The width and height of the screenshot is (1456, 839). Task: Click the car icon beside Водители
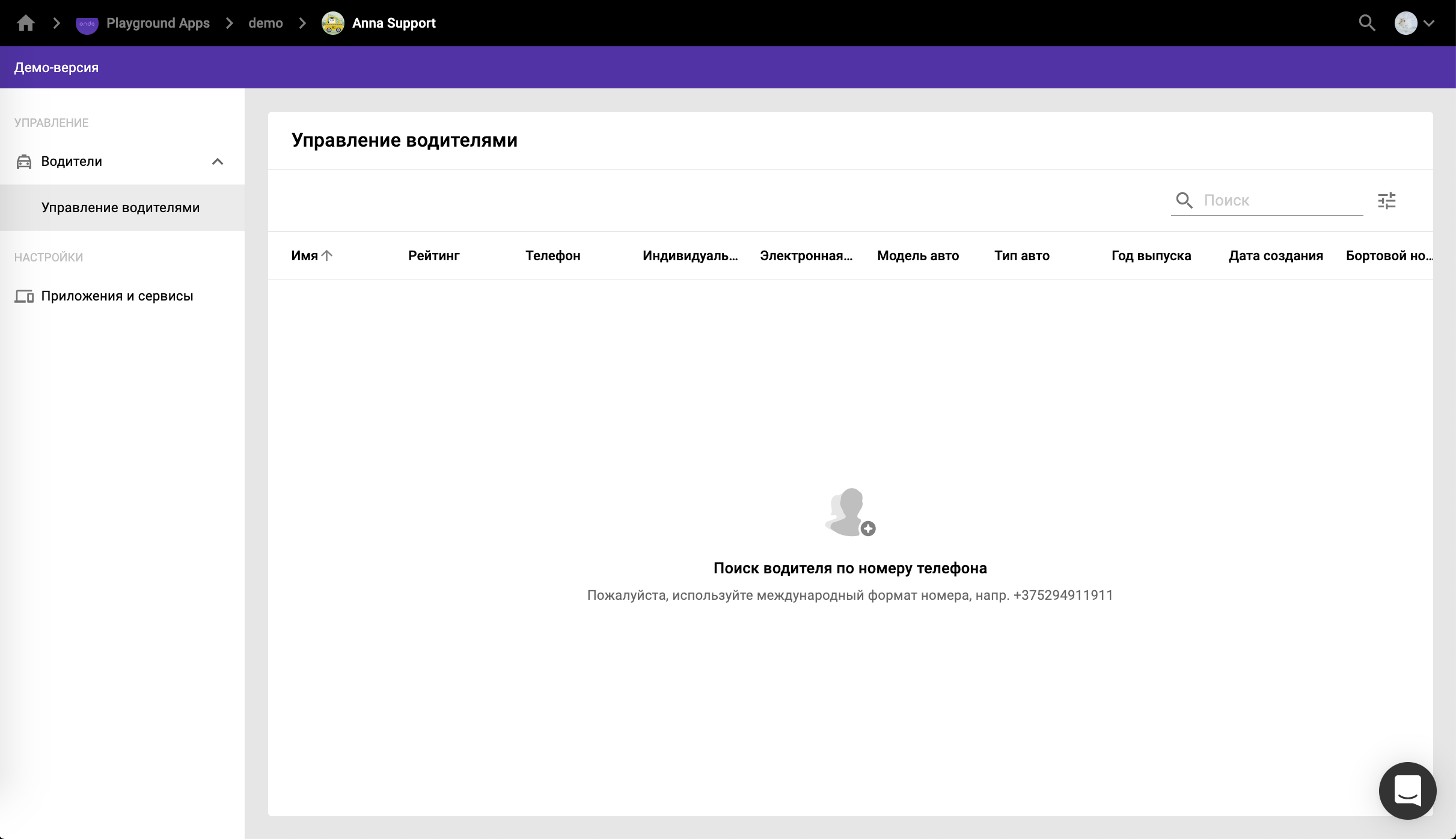[24, 161]
